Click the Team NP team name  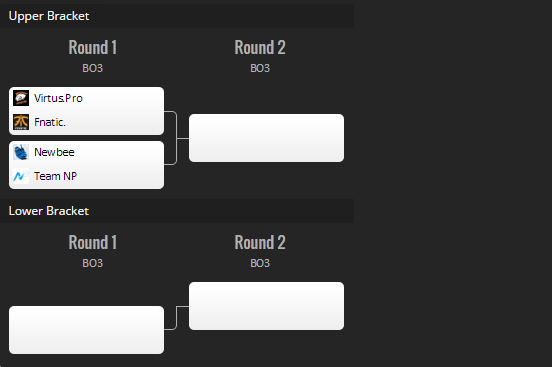[x=56, y=176]
